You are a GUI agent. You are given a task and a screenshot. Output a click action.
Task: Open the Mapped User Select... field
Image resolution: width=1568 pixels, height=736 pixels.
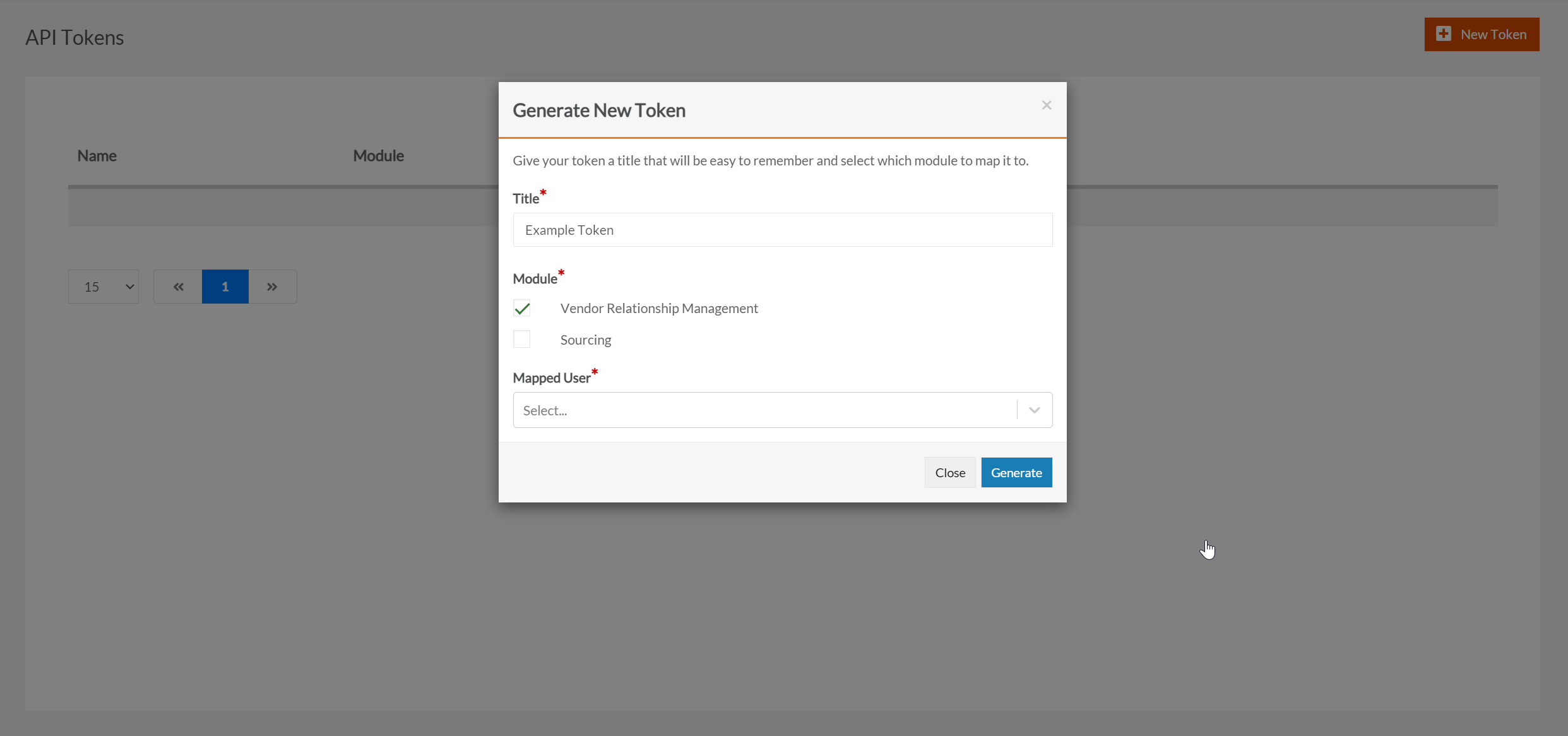[x=764, y=410]
